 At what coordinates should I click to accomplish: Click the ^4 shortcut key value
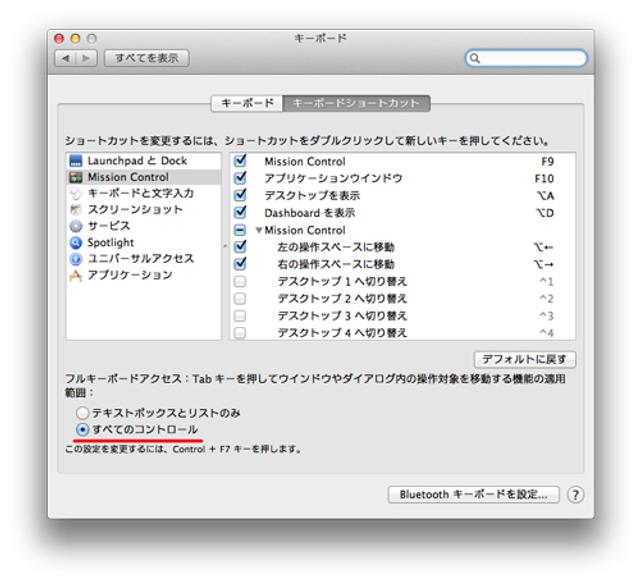[x=547, y=333]
